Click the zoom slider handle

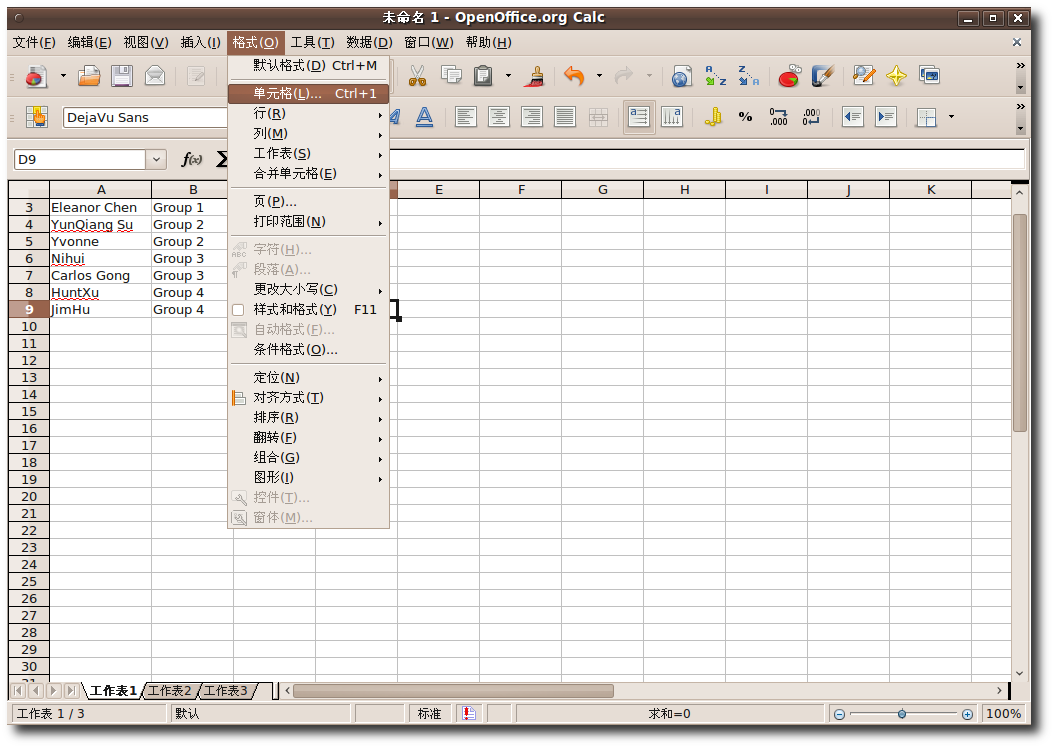[901, 714]
